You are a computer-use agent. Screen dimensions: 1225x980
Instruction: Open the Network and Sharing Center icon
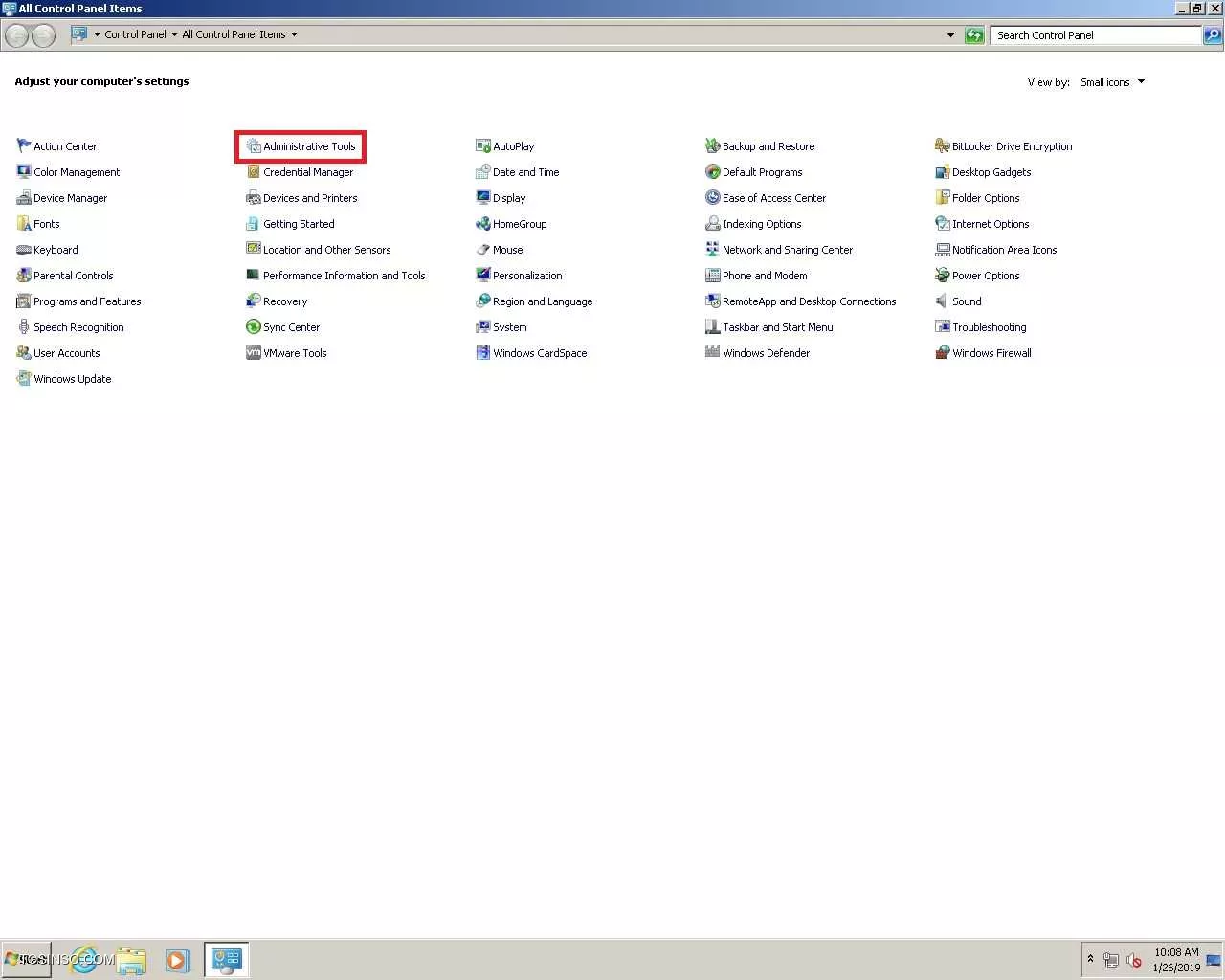pos(713,249)
